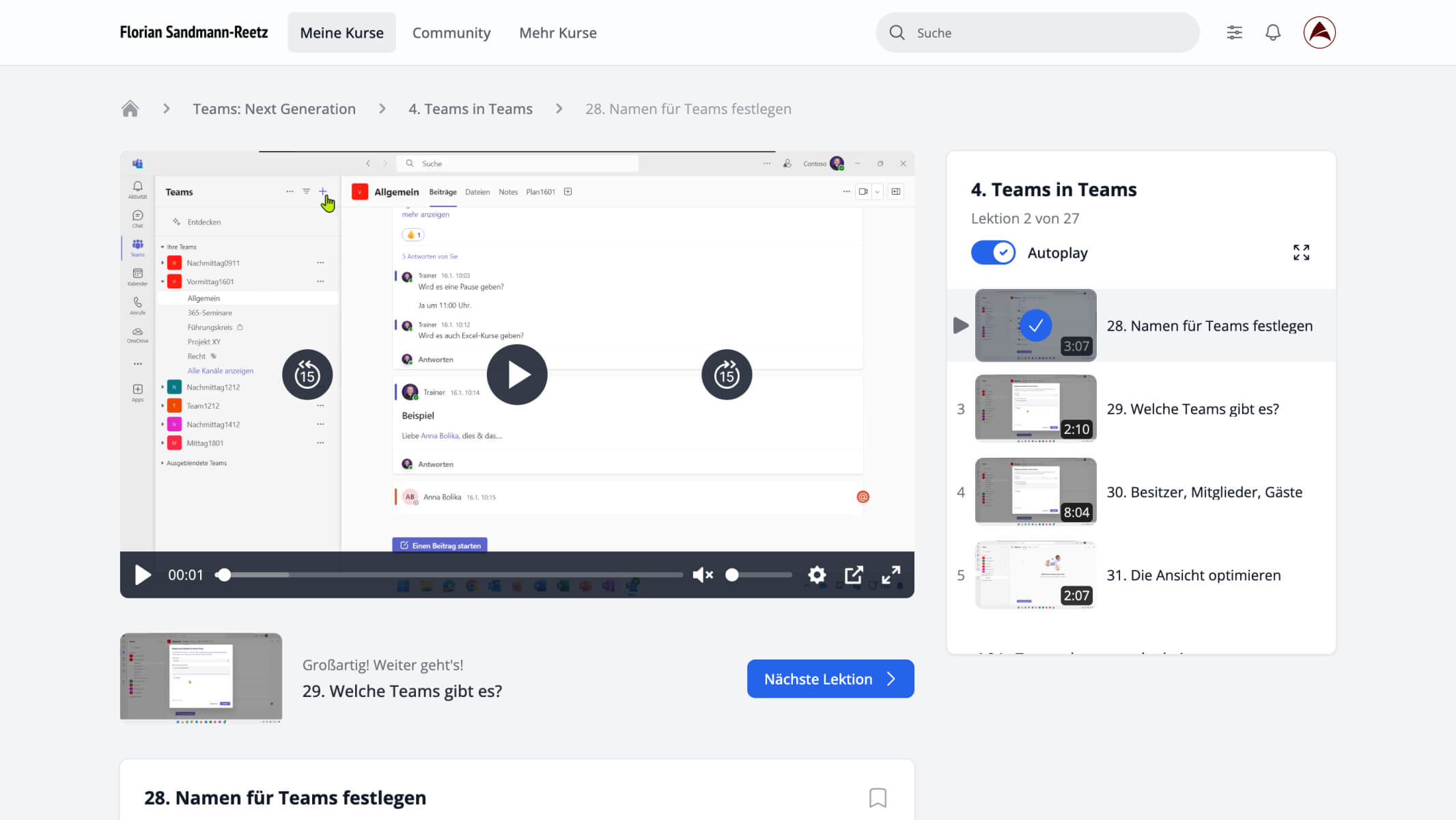Open video in pop-out window icon
Screen dimensions: 1456x820
(854, 575)
